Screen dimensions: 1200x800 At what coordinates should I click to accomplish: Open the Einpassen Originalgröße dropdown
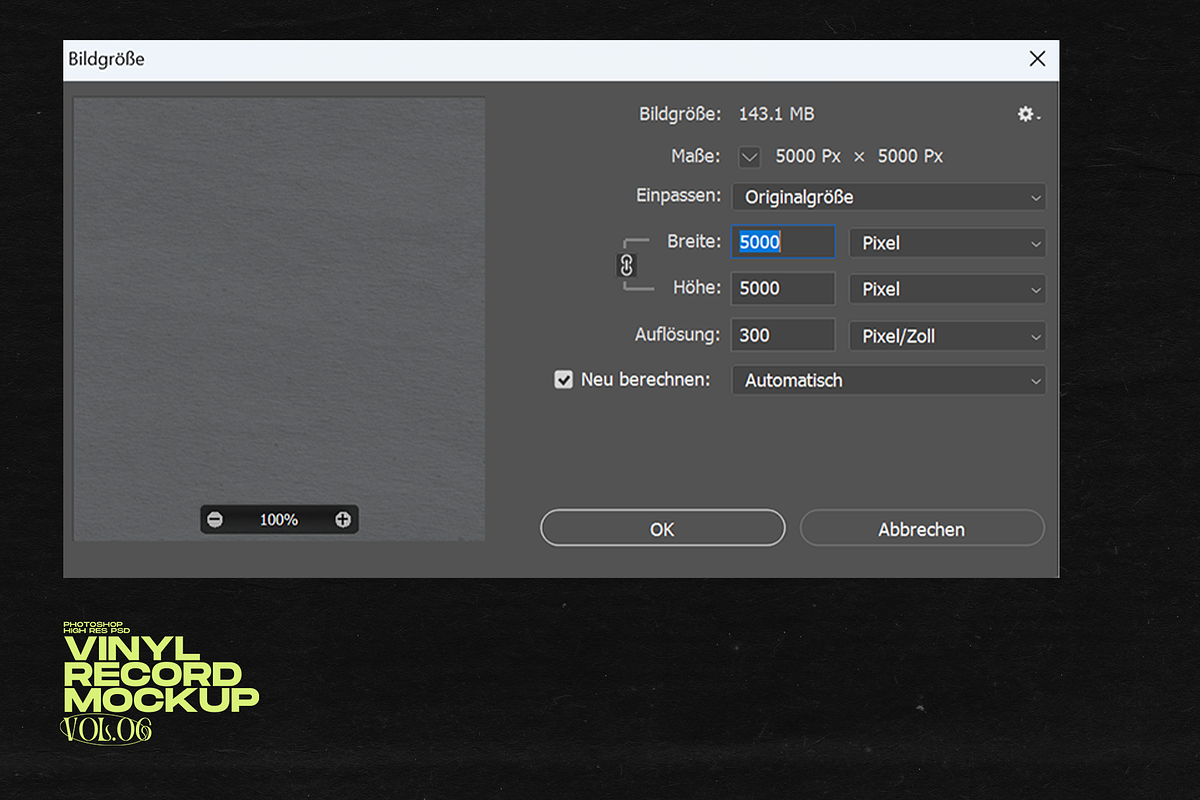pyautogui.click(x=889, y=197)
